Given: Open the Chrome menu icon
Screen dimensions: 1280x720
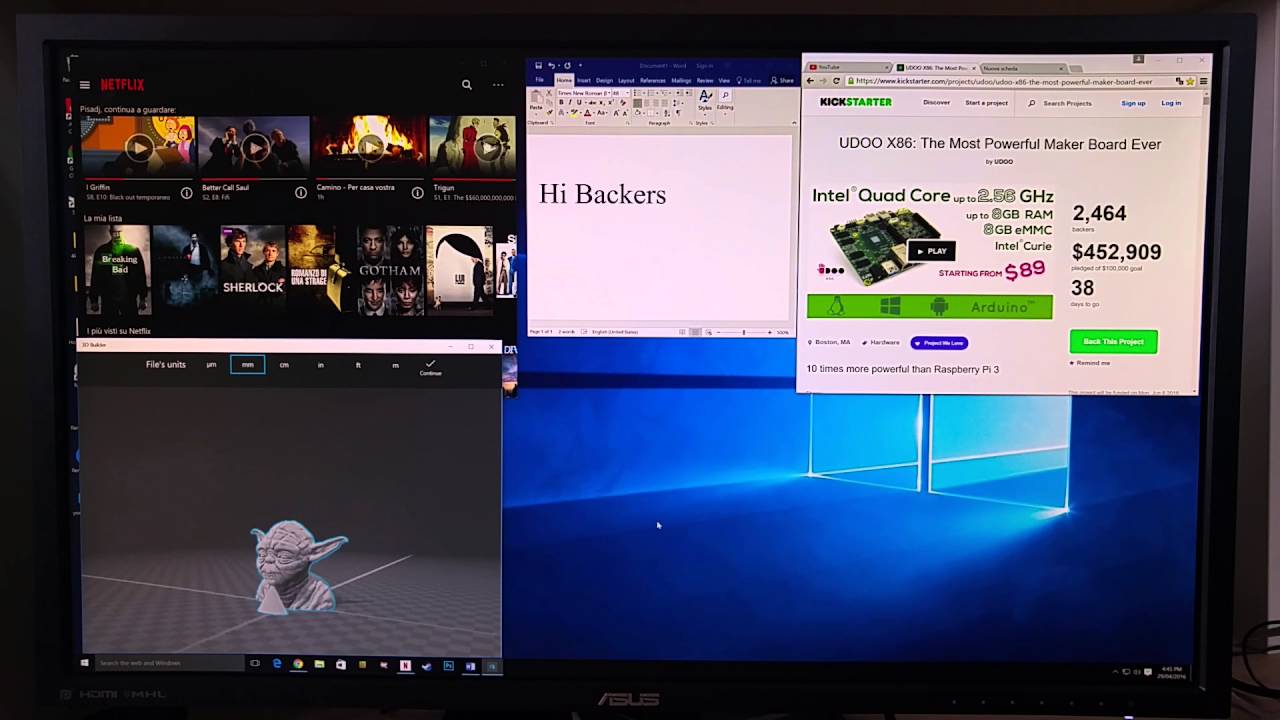Looking at the screenshot, I should (1203, 81).
